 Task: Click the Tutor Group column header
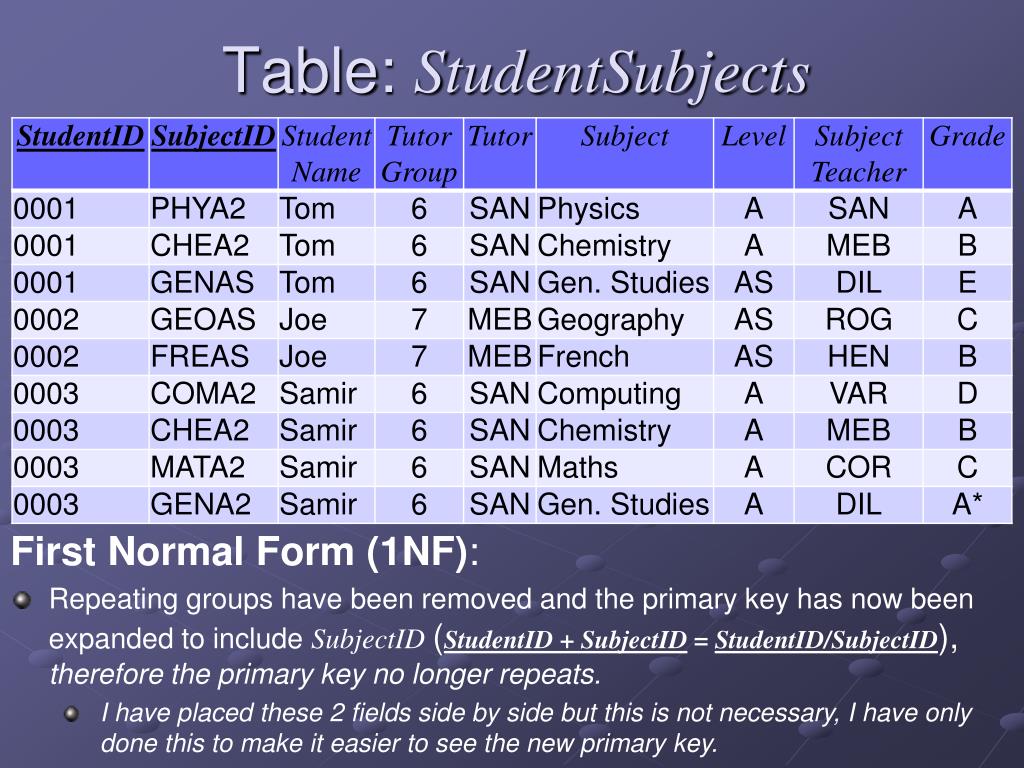tap(419, 154)
